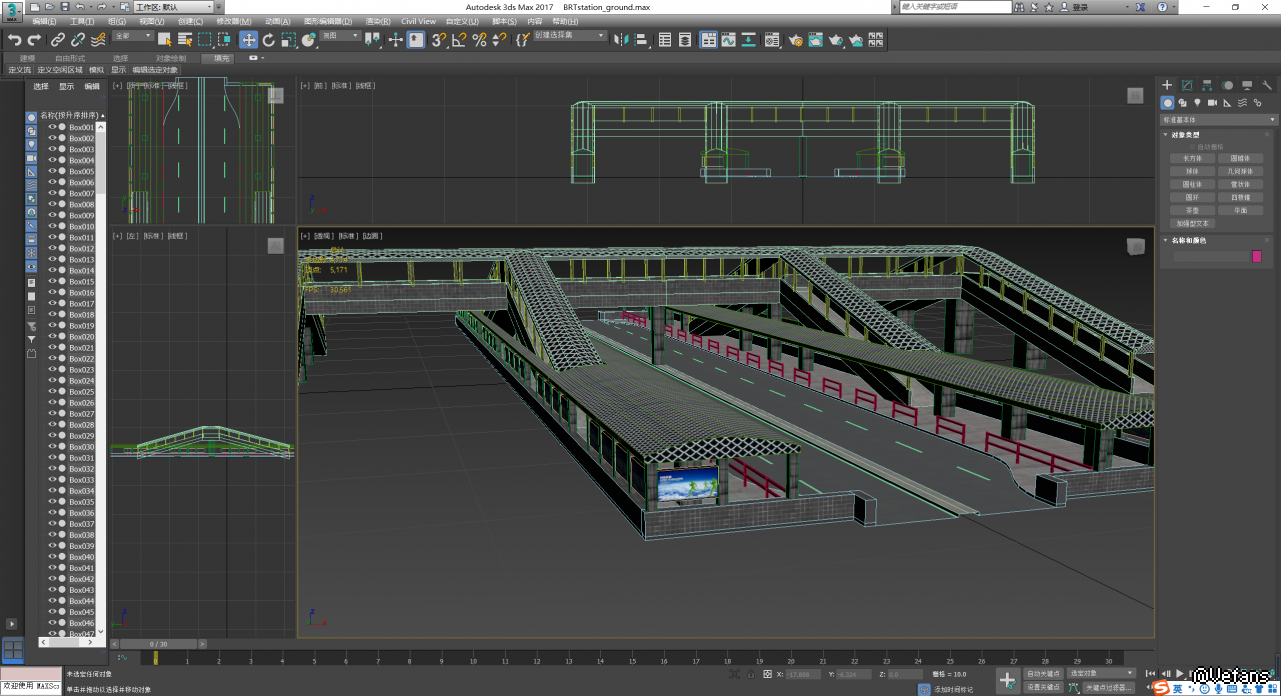Collapse the 对象类型 rollout
Viewport: 1281px width, 696px height.
tap(1185, 135)
